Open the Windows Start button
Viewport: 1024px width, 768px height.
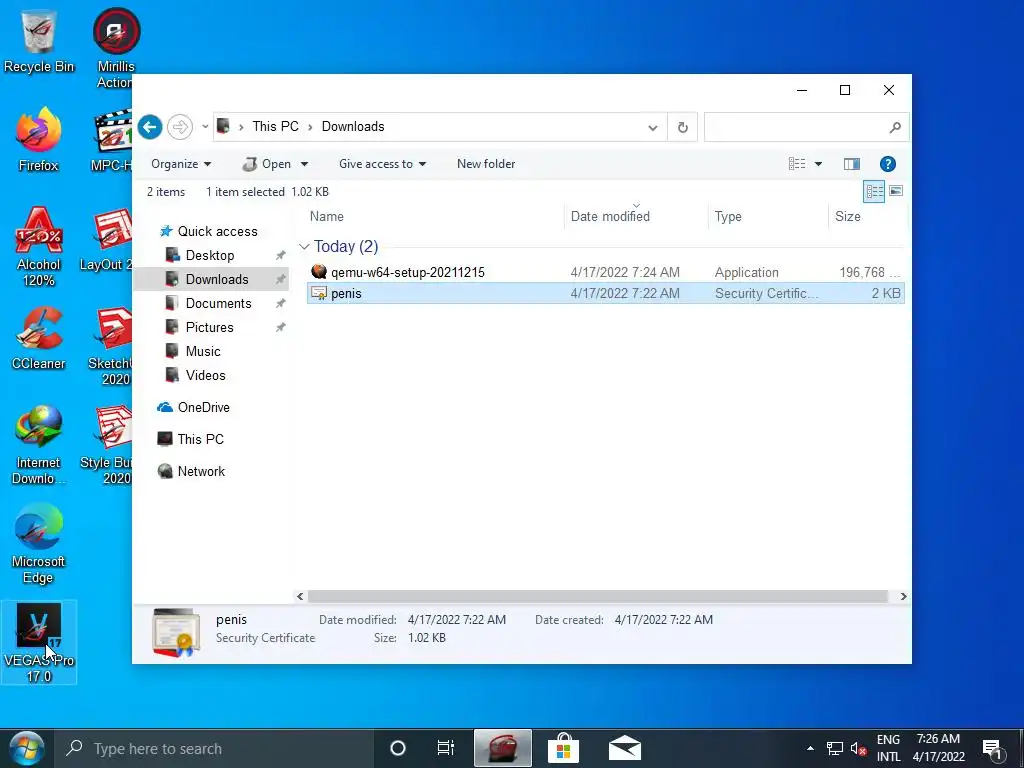pyautogui.click(x=26, y=748)
